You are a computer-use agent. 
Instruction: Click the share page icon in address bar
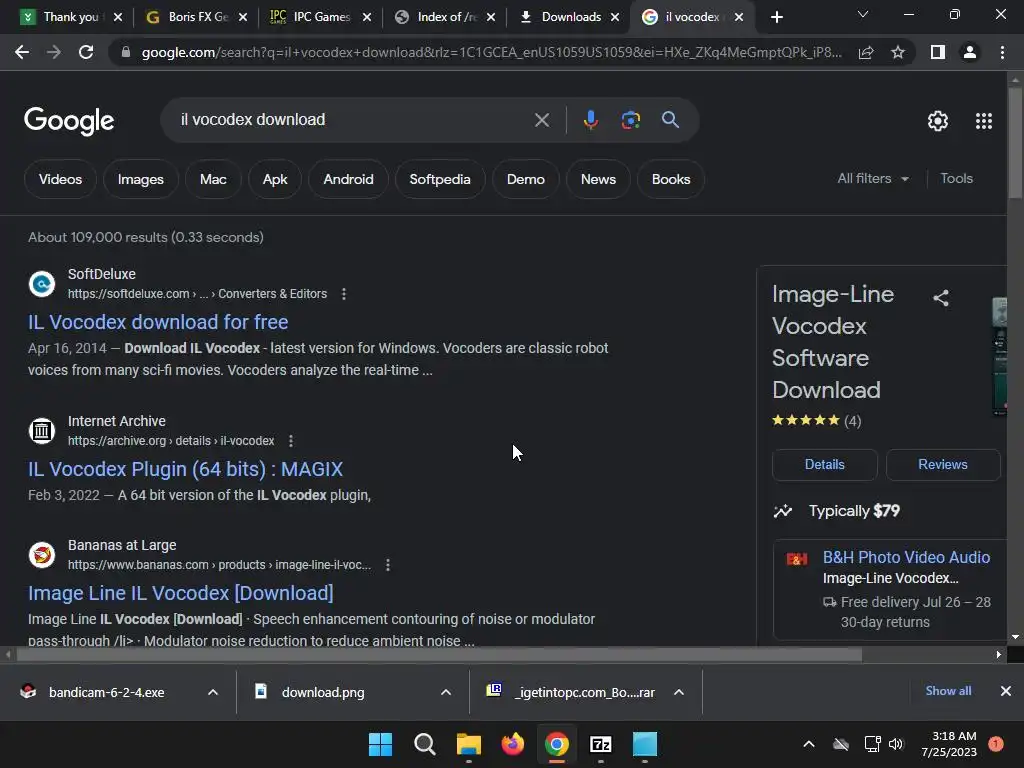[x=866, y=52]
